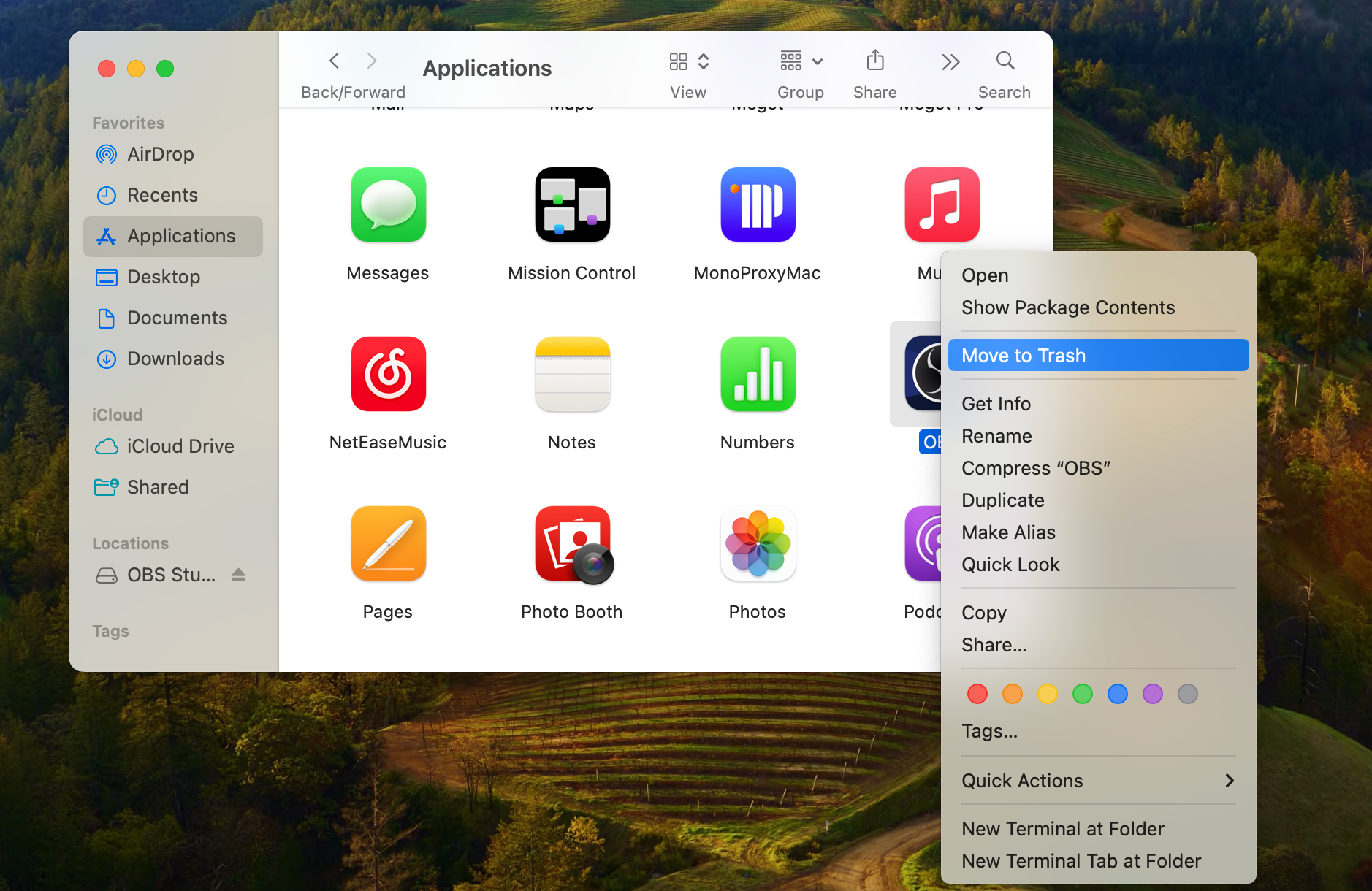Eject the OBS Studio volume
The image size is (1372, 891).
[238, 575]
